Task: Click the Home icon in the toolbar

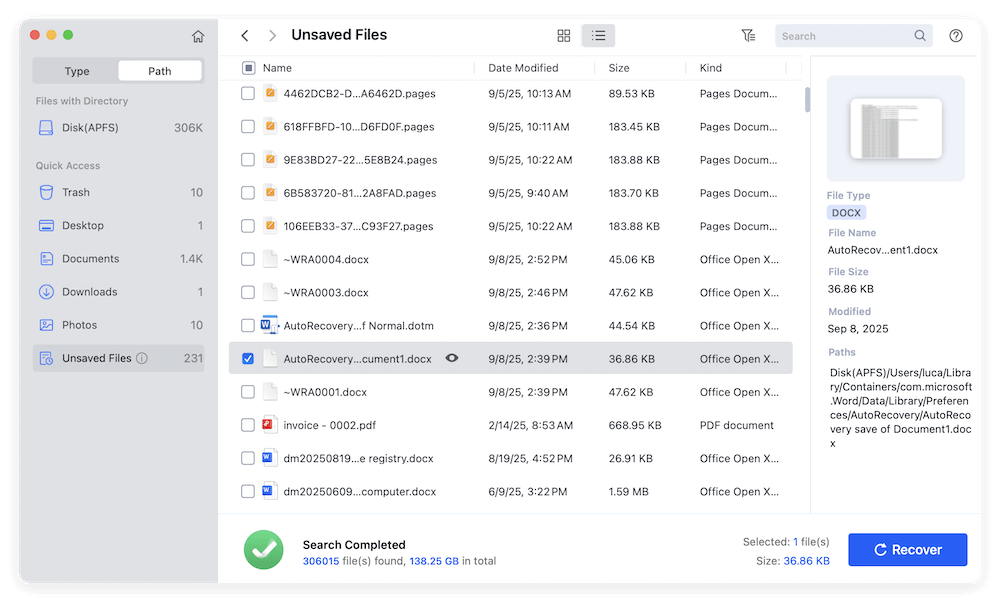Action: pos(198,35)
